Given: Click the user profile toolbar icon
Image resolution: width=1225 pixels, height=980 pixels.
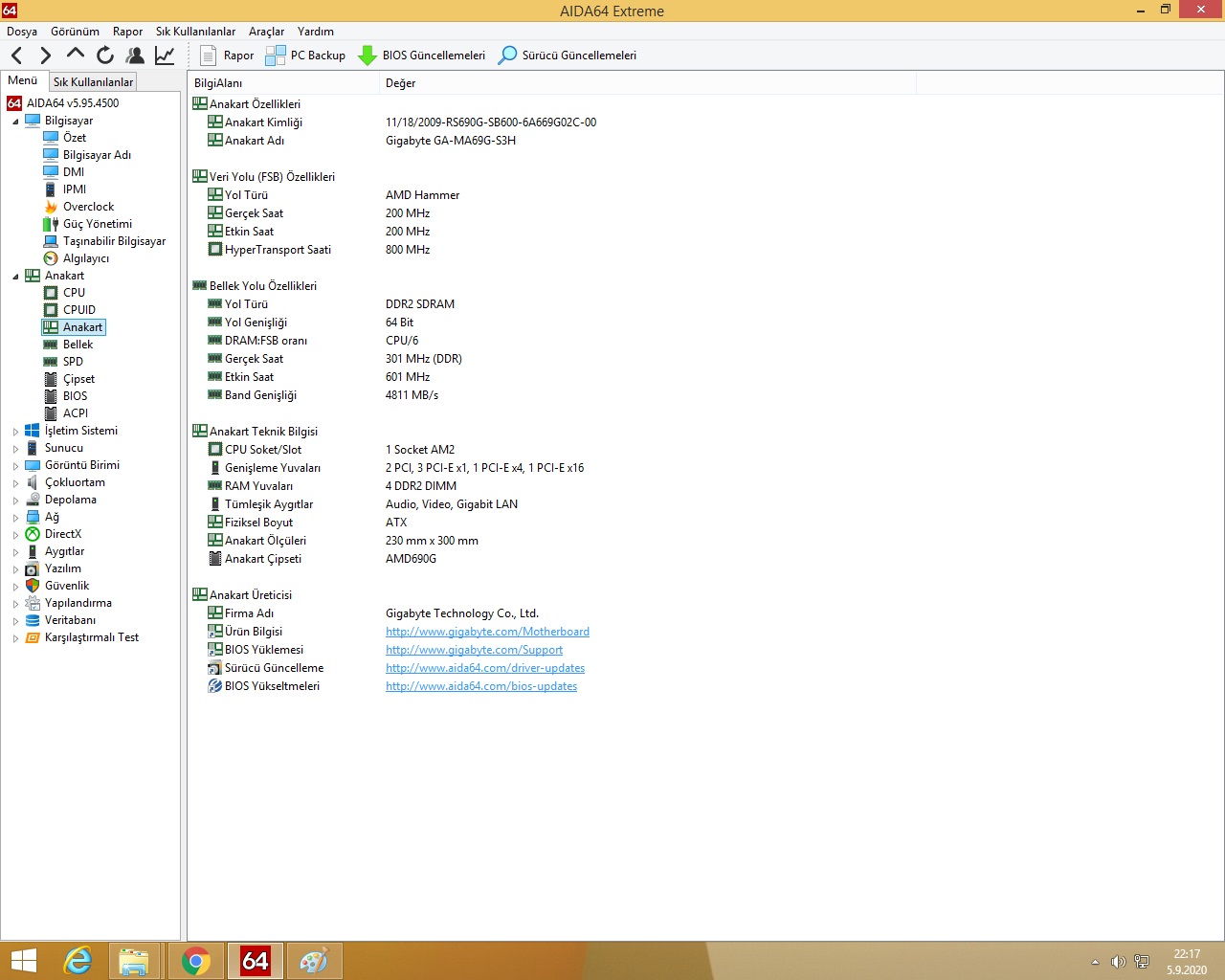Looking at the screenshot, I should coord(135,56).
